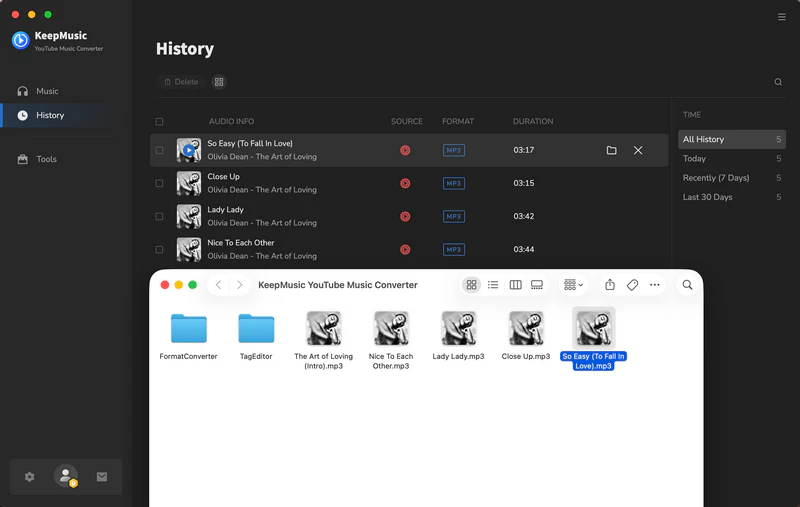The height and width of the screenshot is (507, 800).
Task: Click the FORMAT column header
Action: pos(458,121)
